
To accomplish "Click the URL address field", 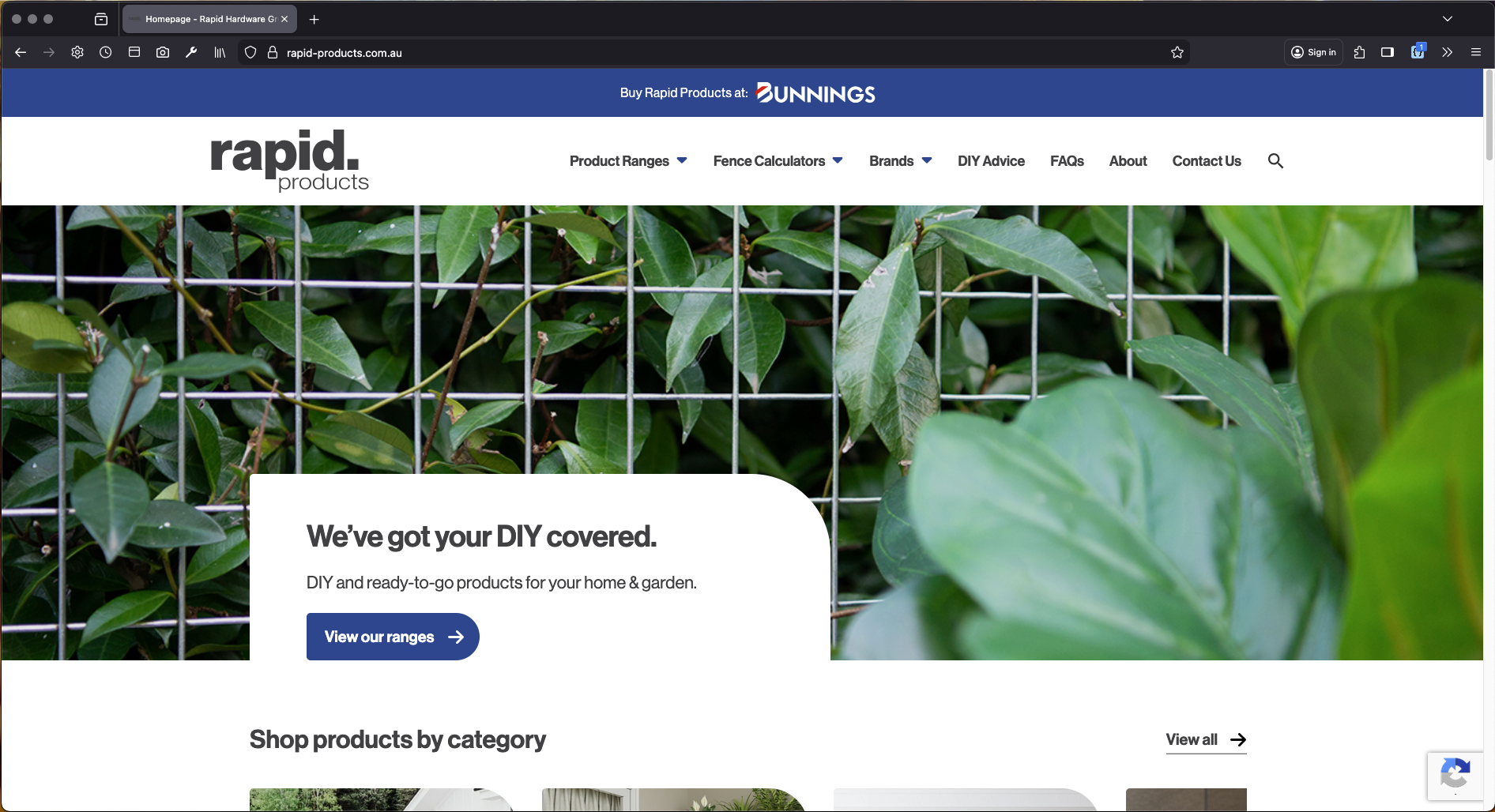I will coord(711,53).
